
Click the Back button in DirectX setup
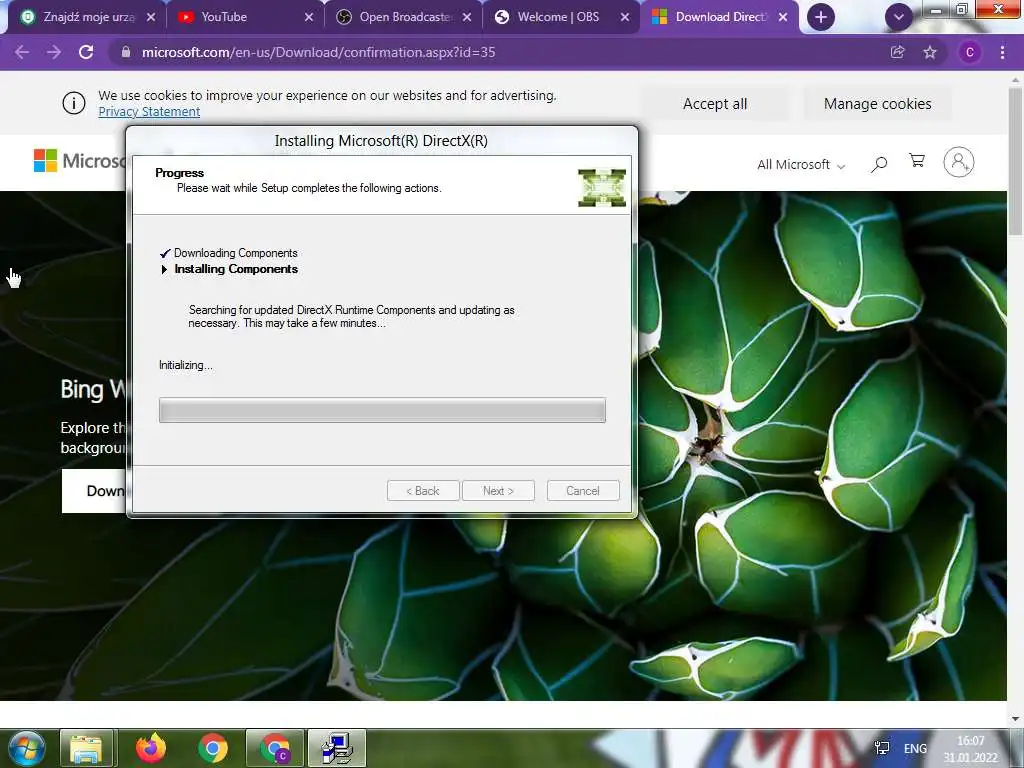423,491
